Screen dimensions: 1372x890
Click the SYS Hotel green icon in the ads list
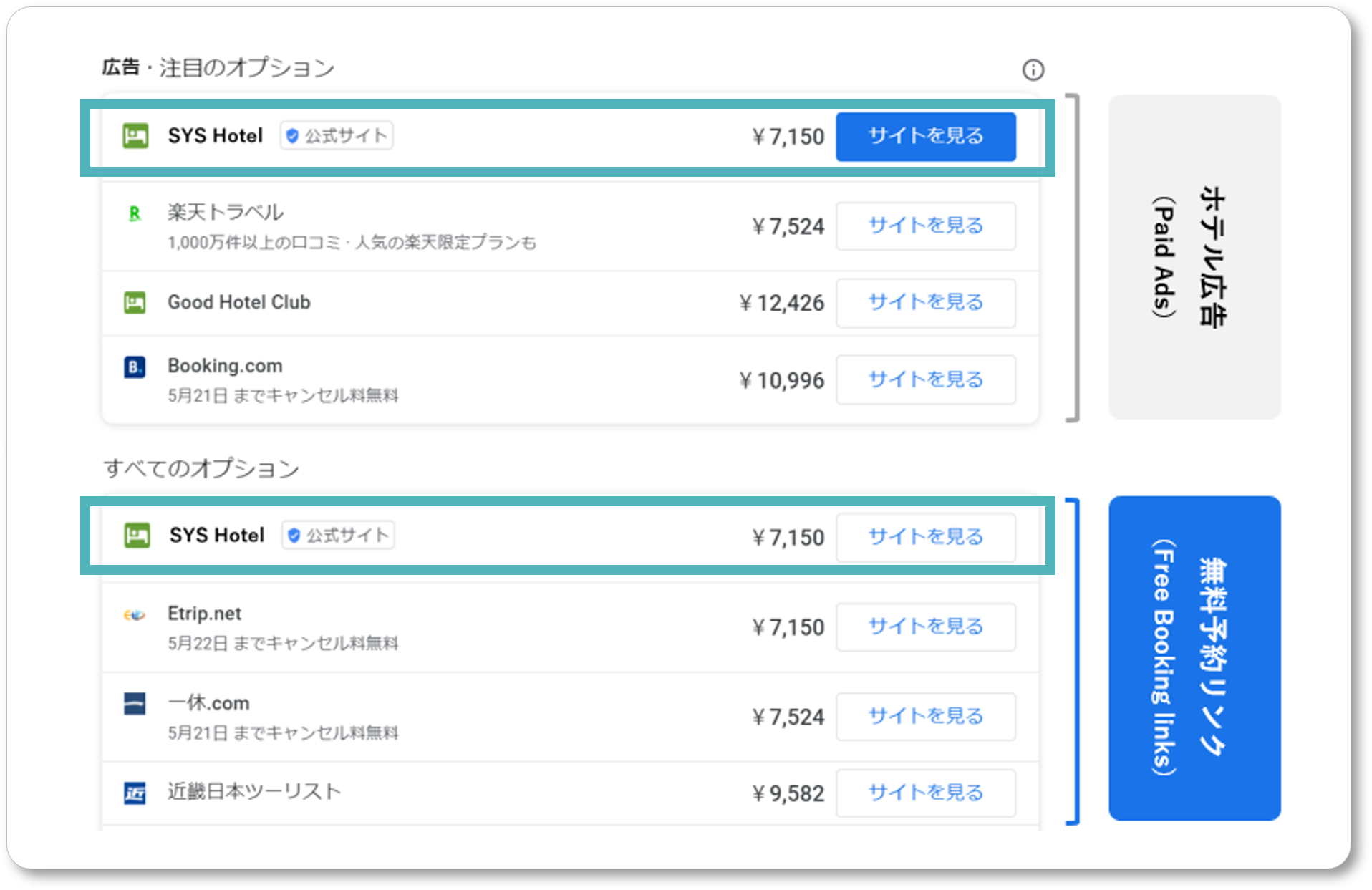(135, 135)
